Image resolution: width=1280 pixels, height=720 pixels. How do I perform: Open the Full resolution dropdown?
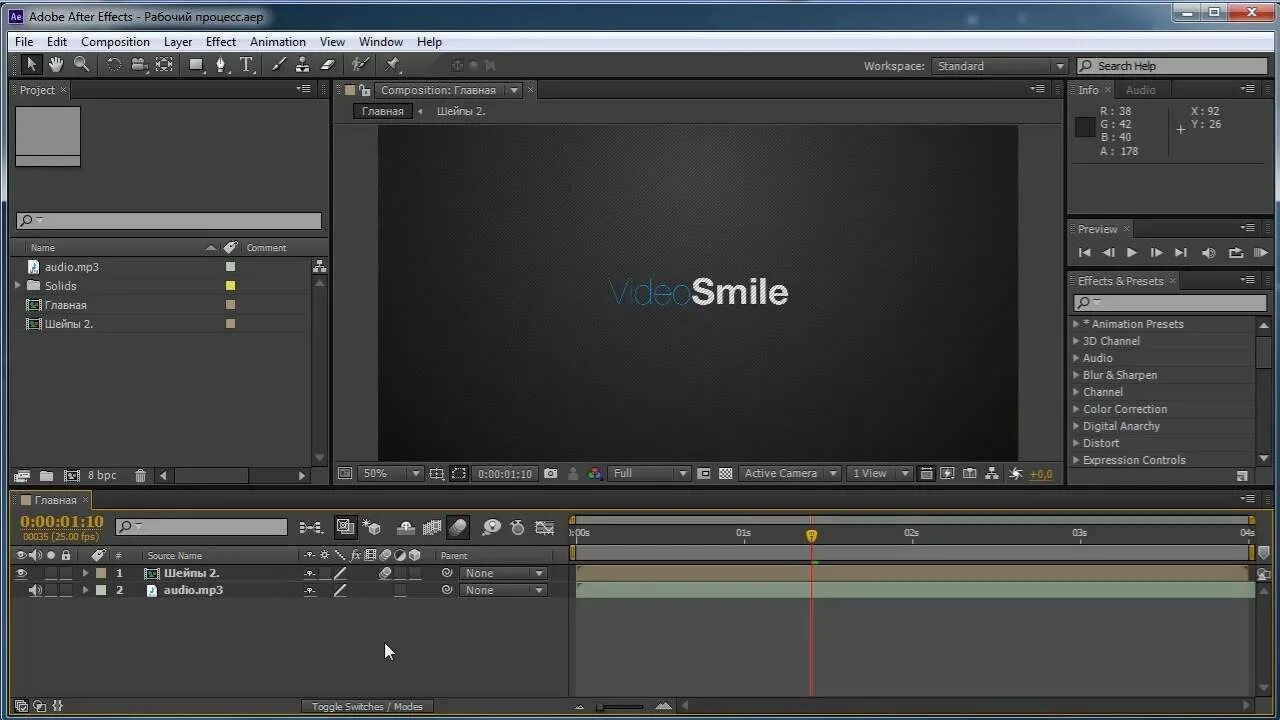coord(650,473)
